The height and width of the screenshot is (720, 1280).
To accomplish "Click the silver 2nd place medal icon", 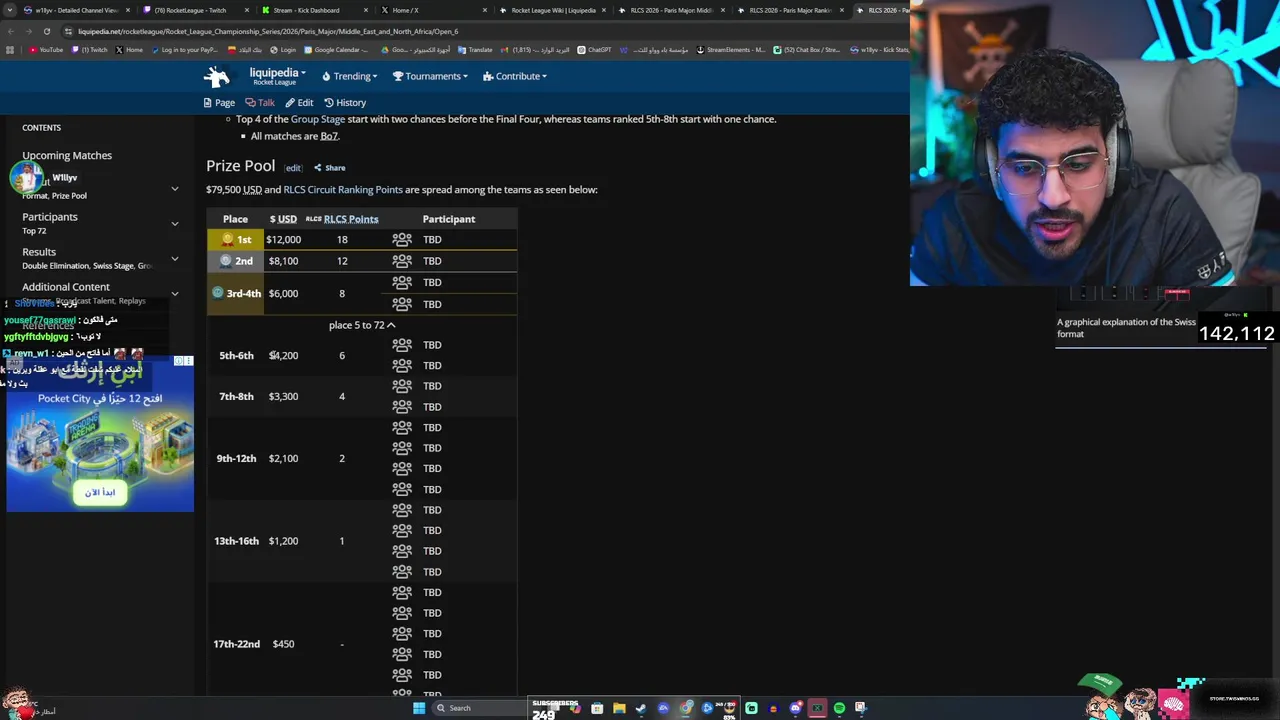I will click(225, 260).
